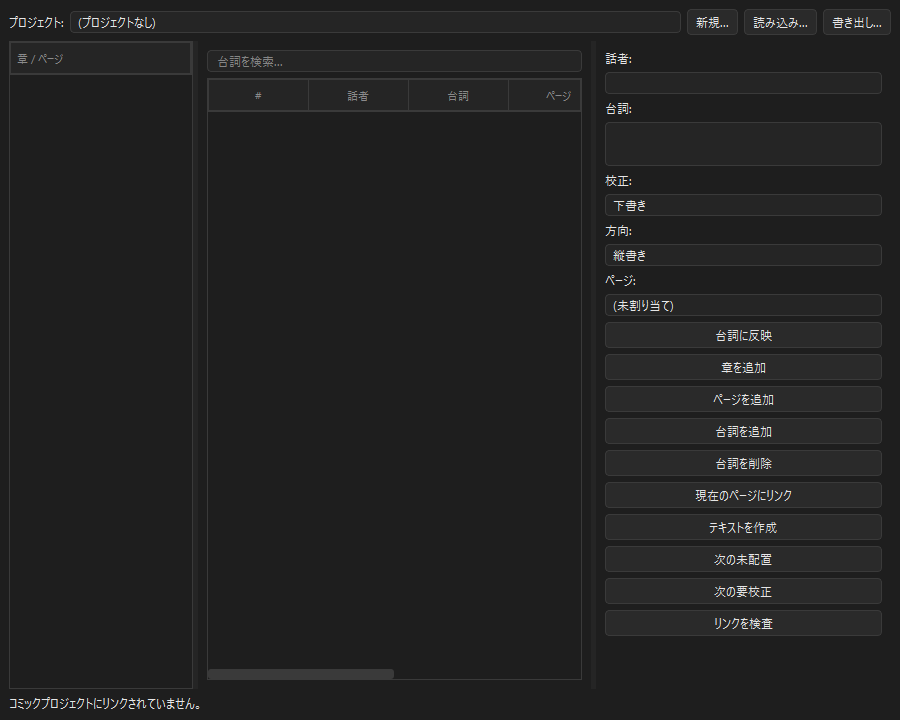Sort by the 話者 column header
900x720 pixels.
(358, 95)
